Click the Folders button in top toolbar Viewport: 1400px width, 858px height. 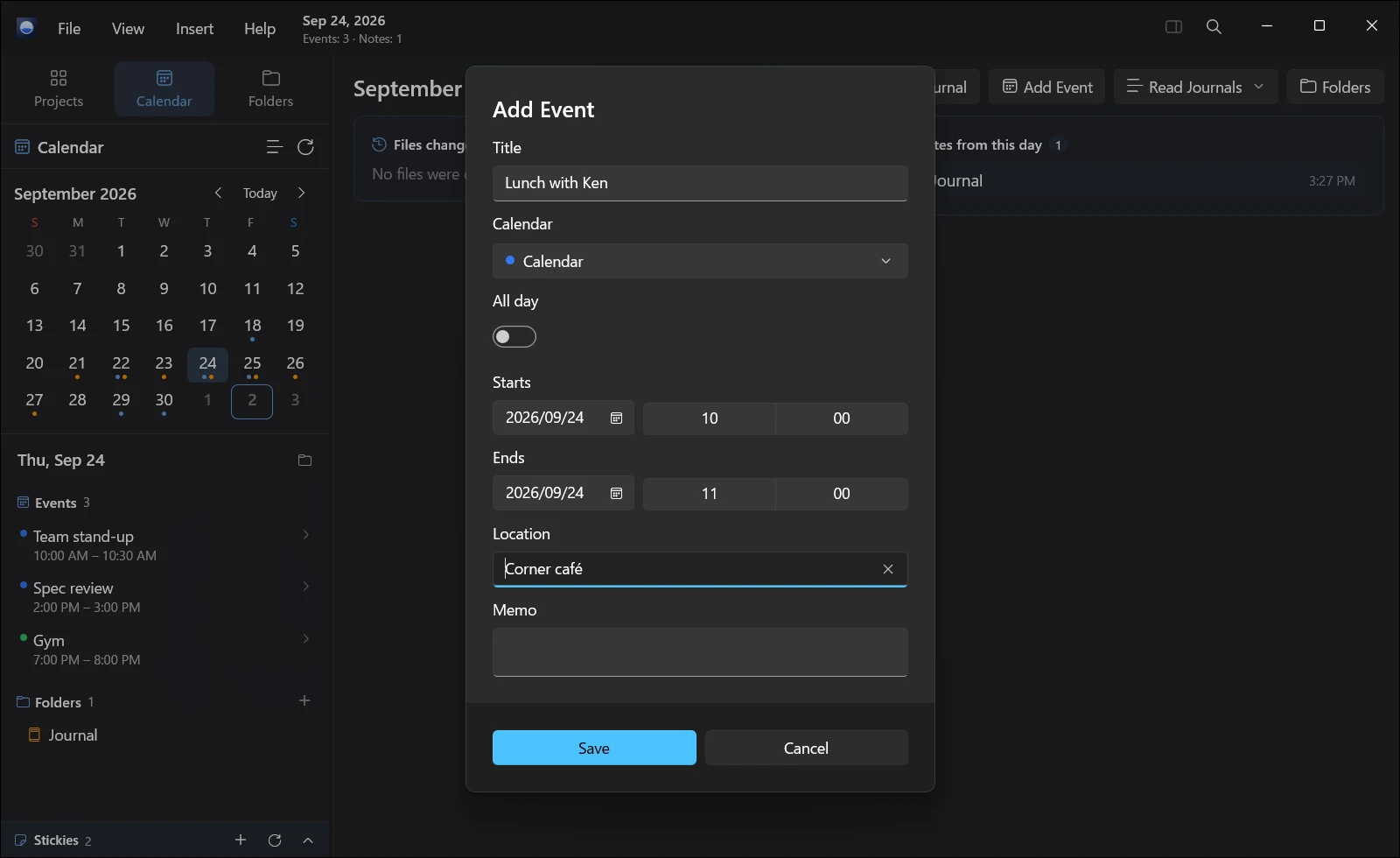[x=1335, y=87]
